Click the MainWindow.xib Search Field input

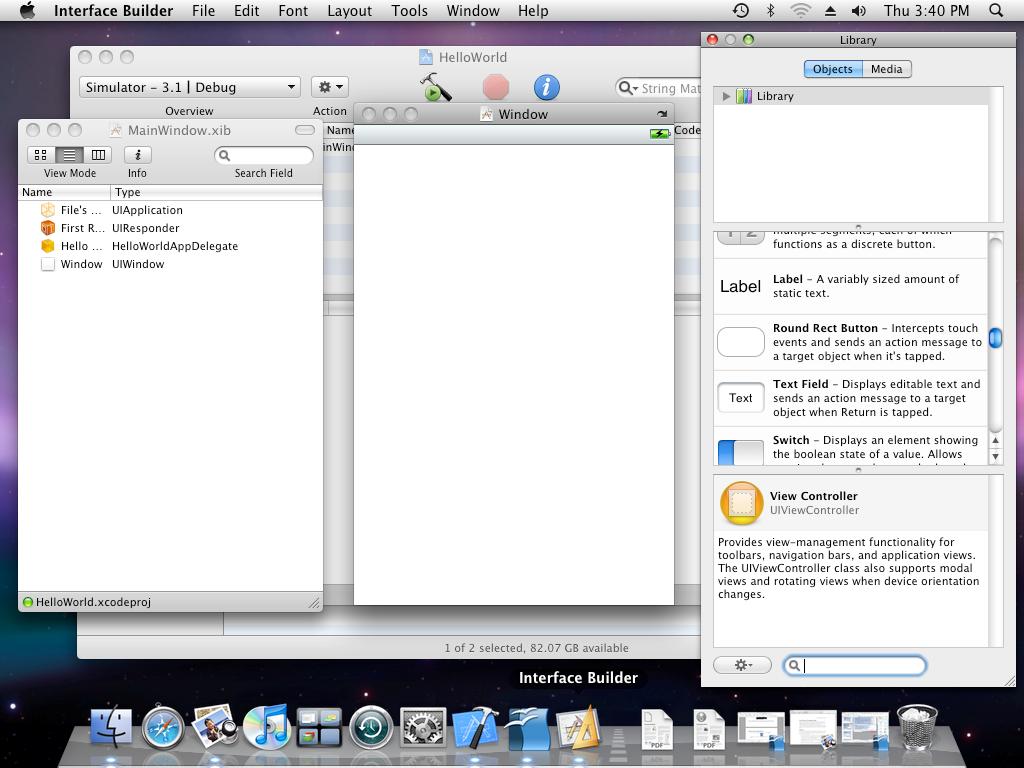coord(264,155)
